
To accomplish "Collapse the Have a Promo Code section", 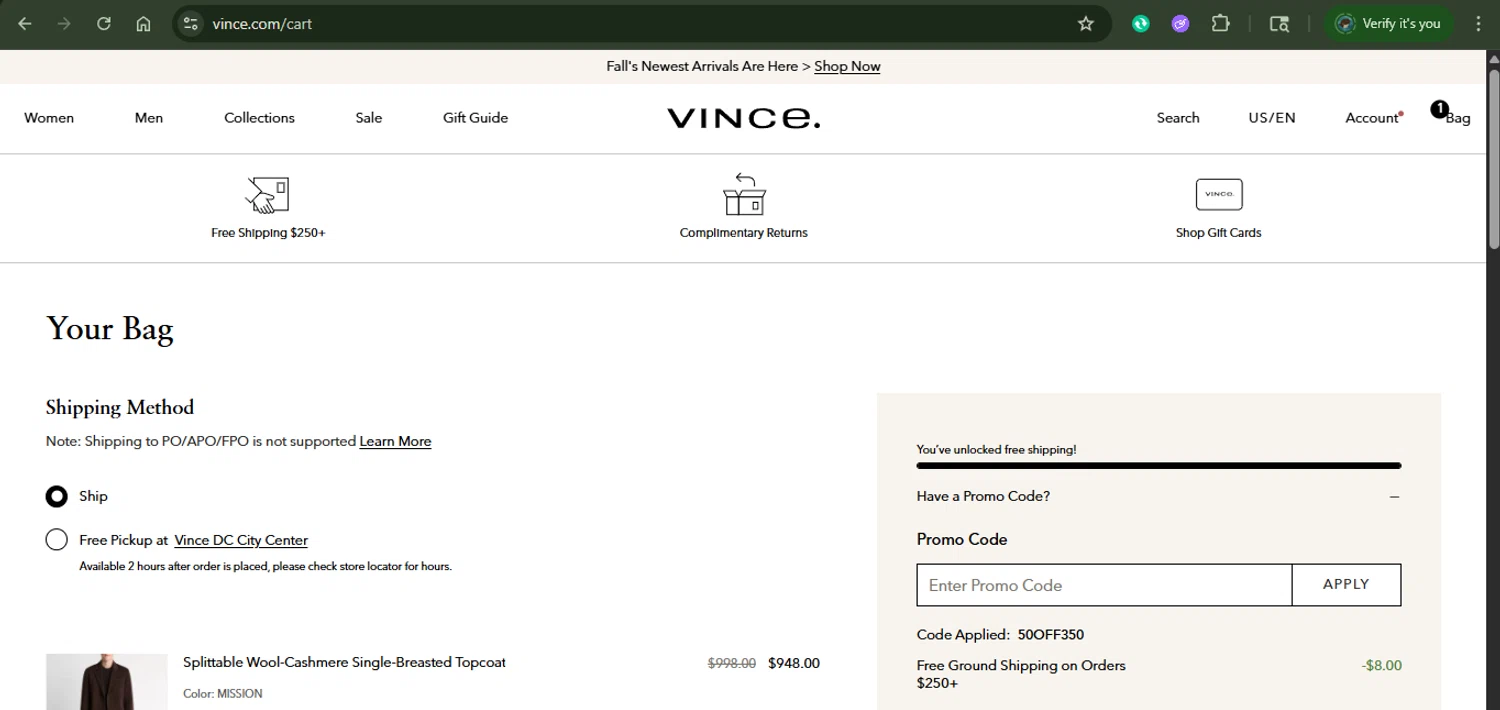I will tap(1394, 496).
